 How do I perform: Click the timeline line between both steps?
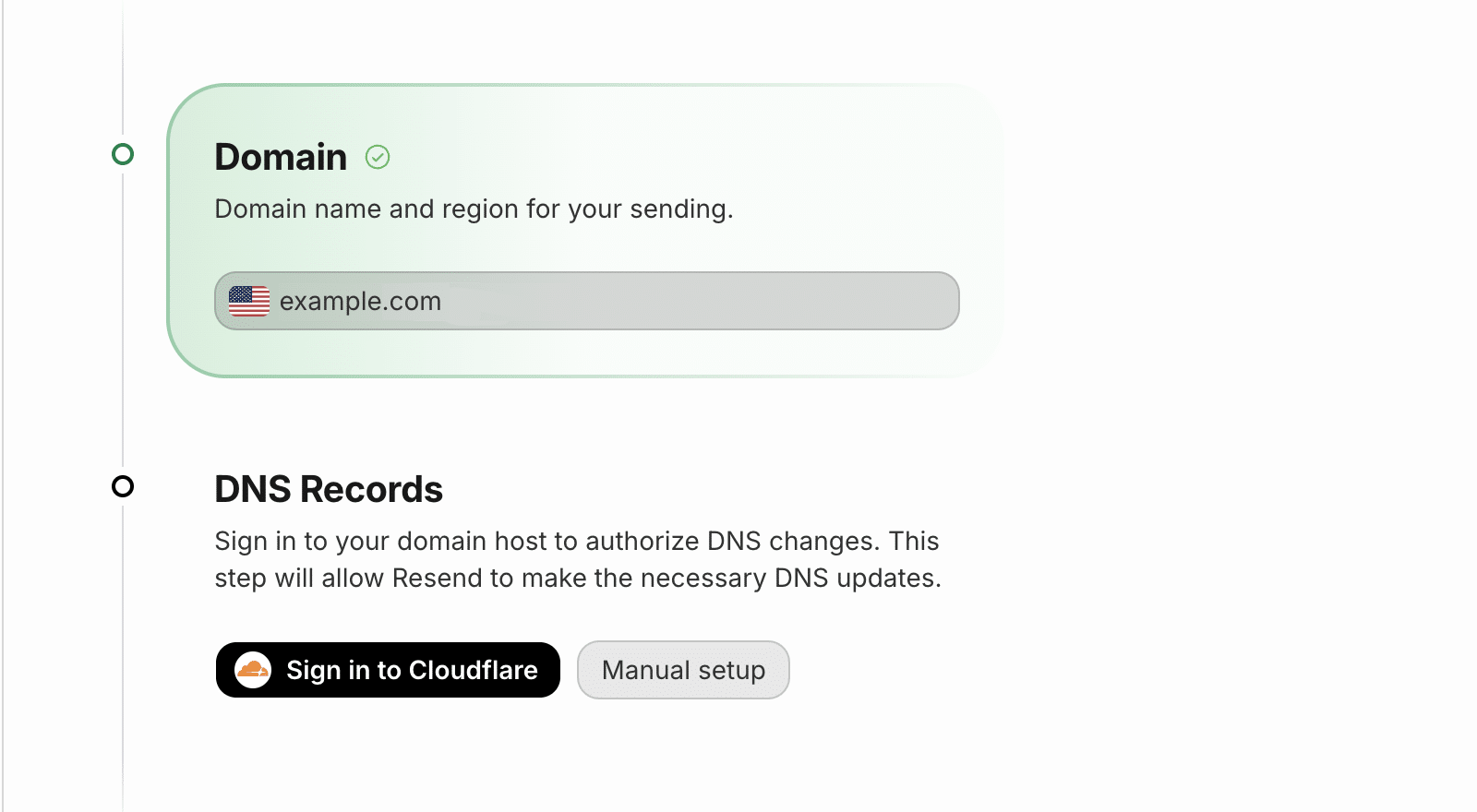coord(123,320)
